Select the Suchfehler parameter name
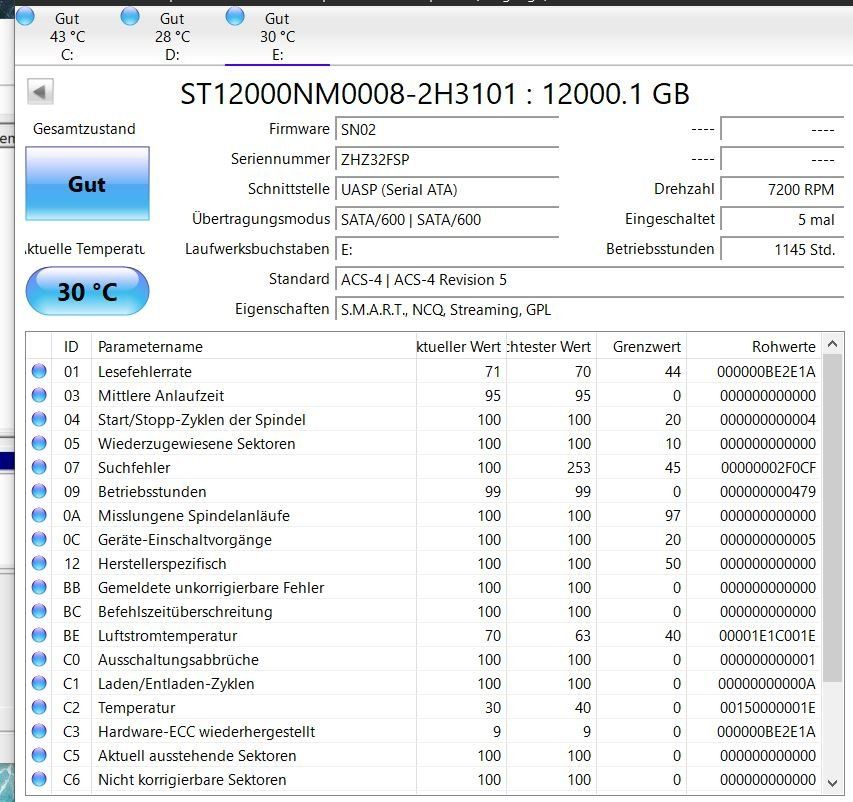 pos(134,467)
